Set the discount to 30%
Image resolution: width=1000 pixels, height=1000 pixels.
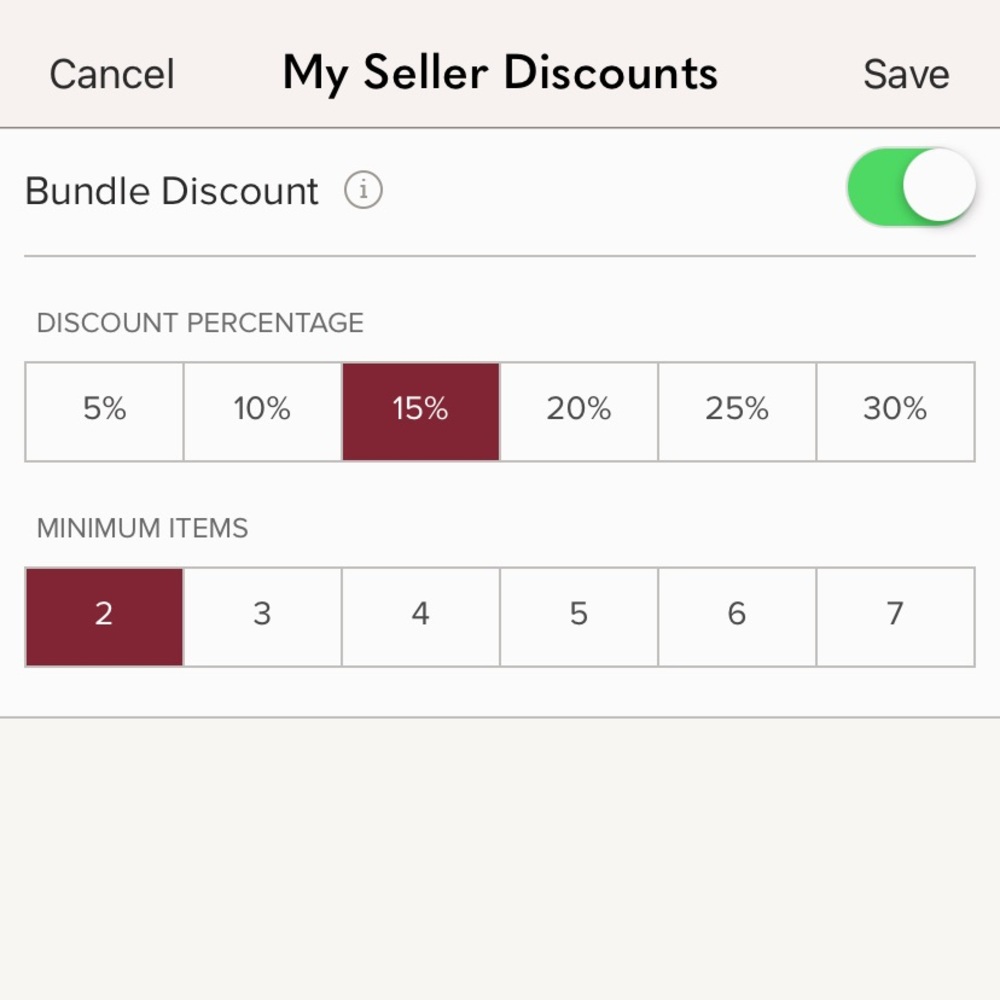click(894, 411)
